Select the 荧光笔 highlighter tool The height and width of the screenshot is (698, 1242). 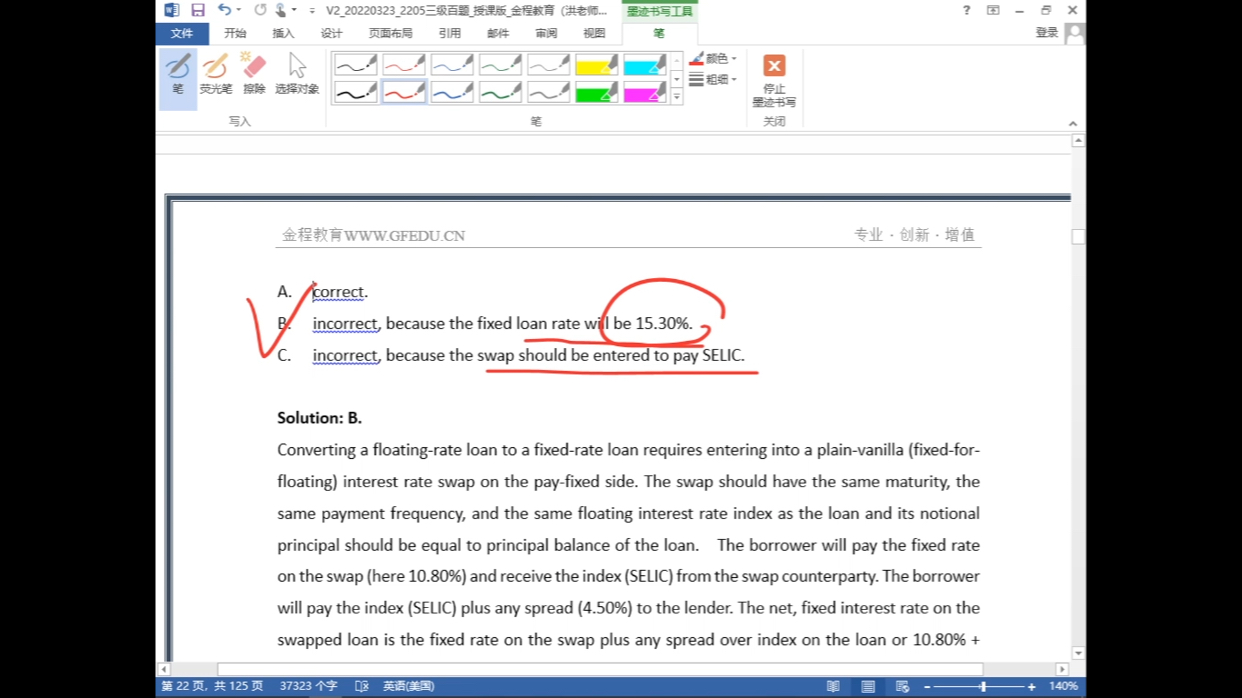215,75
